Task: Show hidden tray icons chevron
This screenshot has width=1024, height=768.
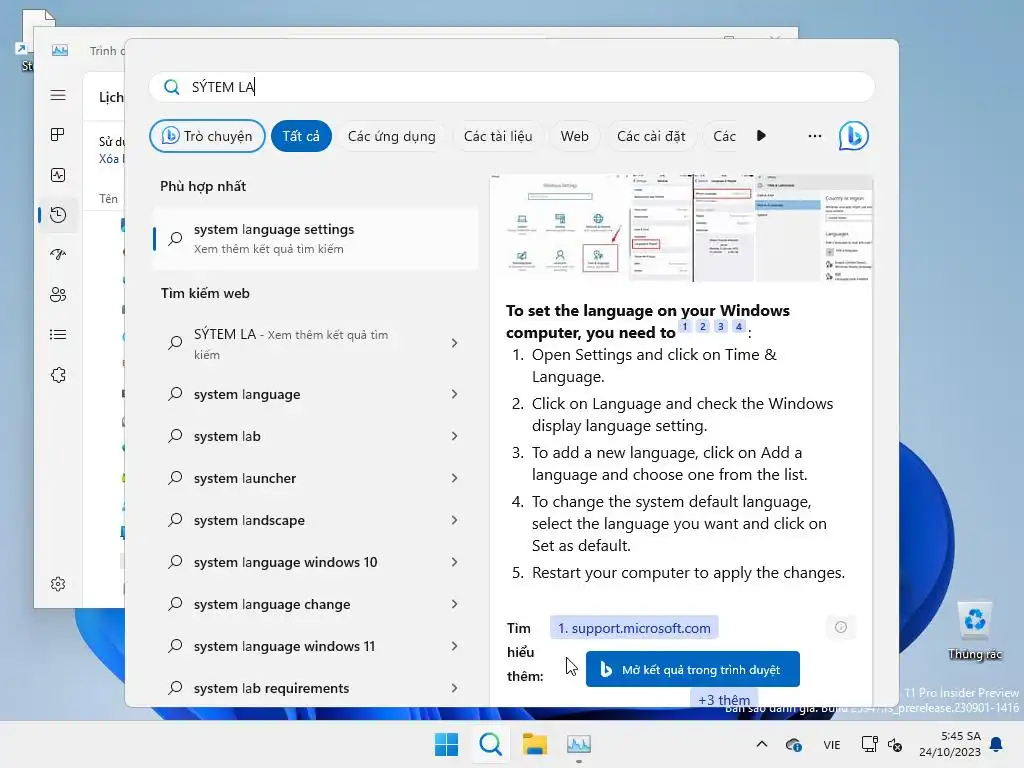Action: click(761, 744)
